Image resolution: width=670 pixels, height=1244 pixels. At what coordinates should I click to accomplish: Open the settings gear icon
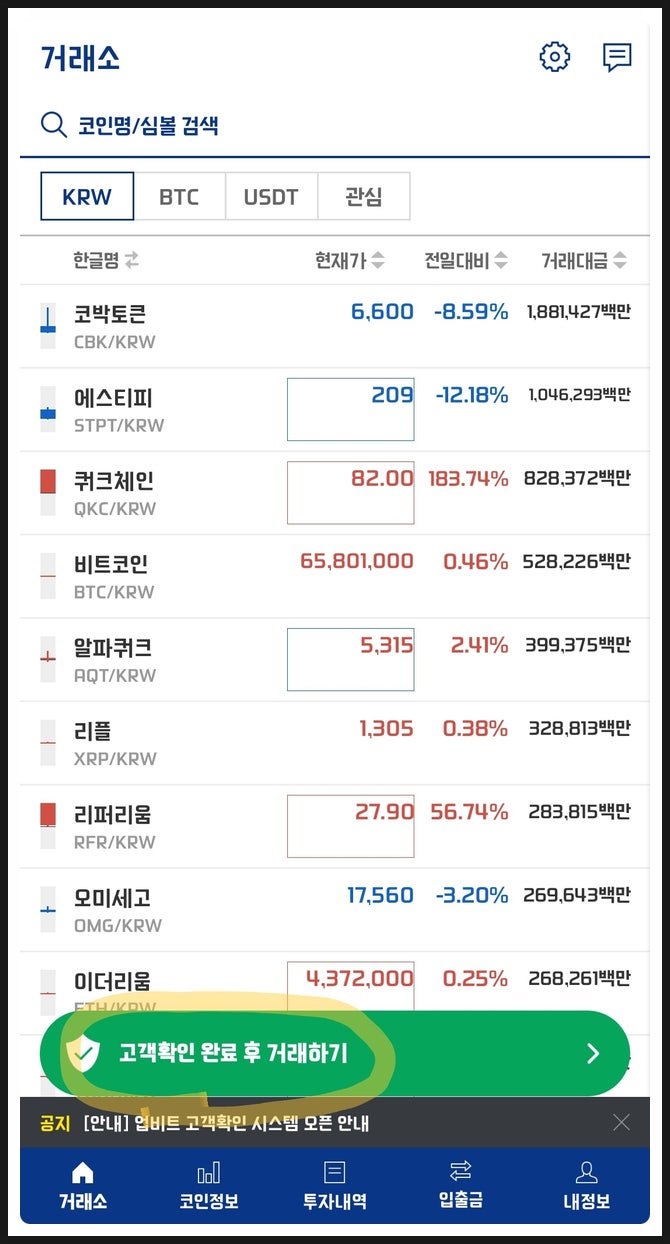tap(554, 56)
